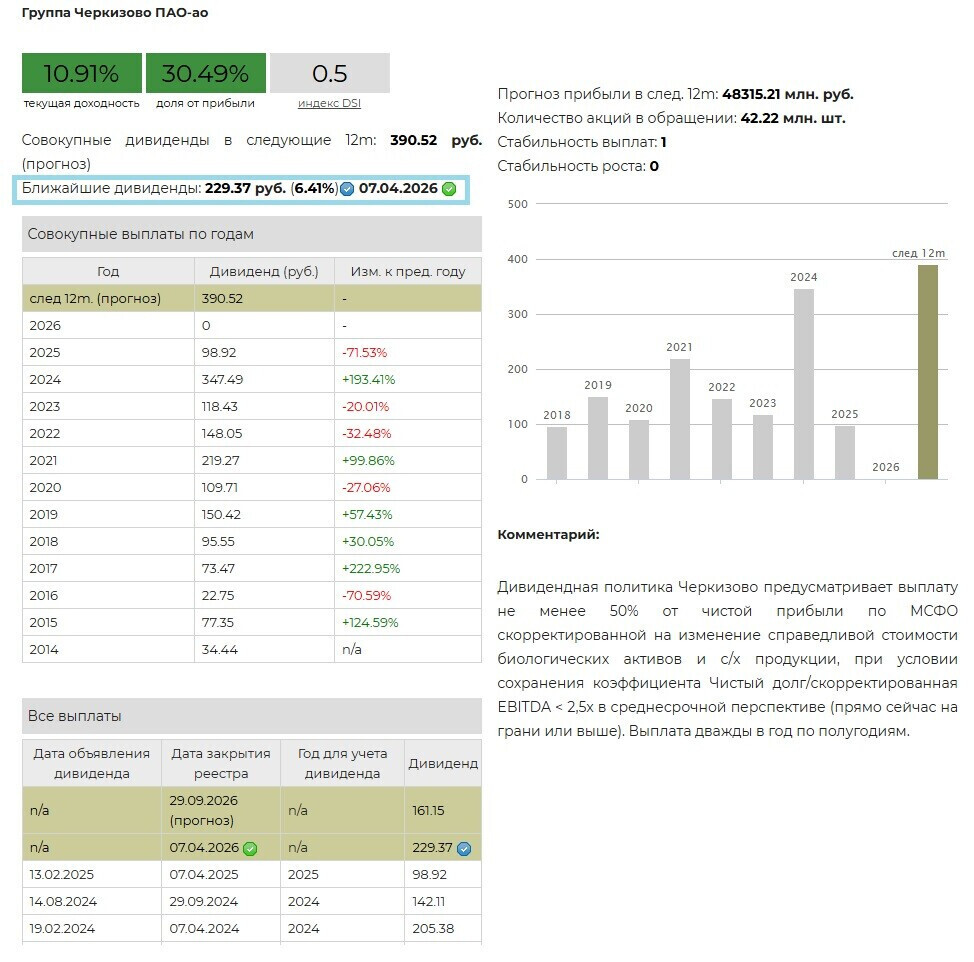974x962 pixels.
Task: Select the olive след 12m chart bar
Action: tap(928, 372)
